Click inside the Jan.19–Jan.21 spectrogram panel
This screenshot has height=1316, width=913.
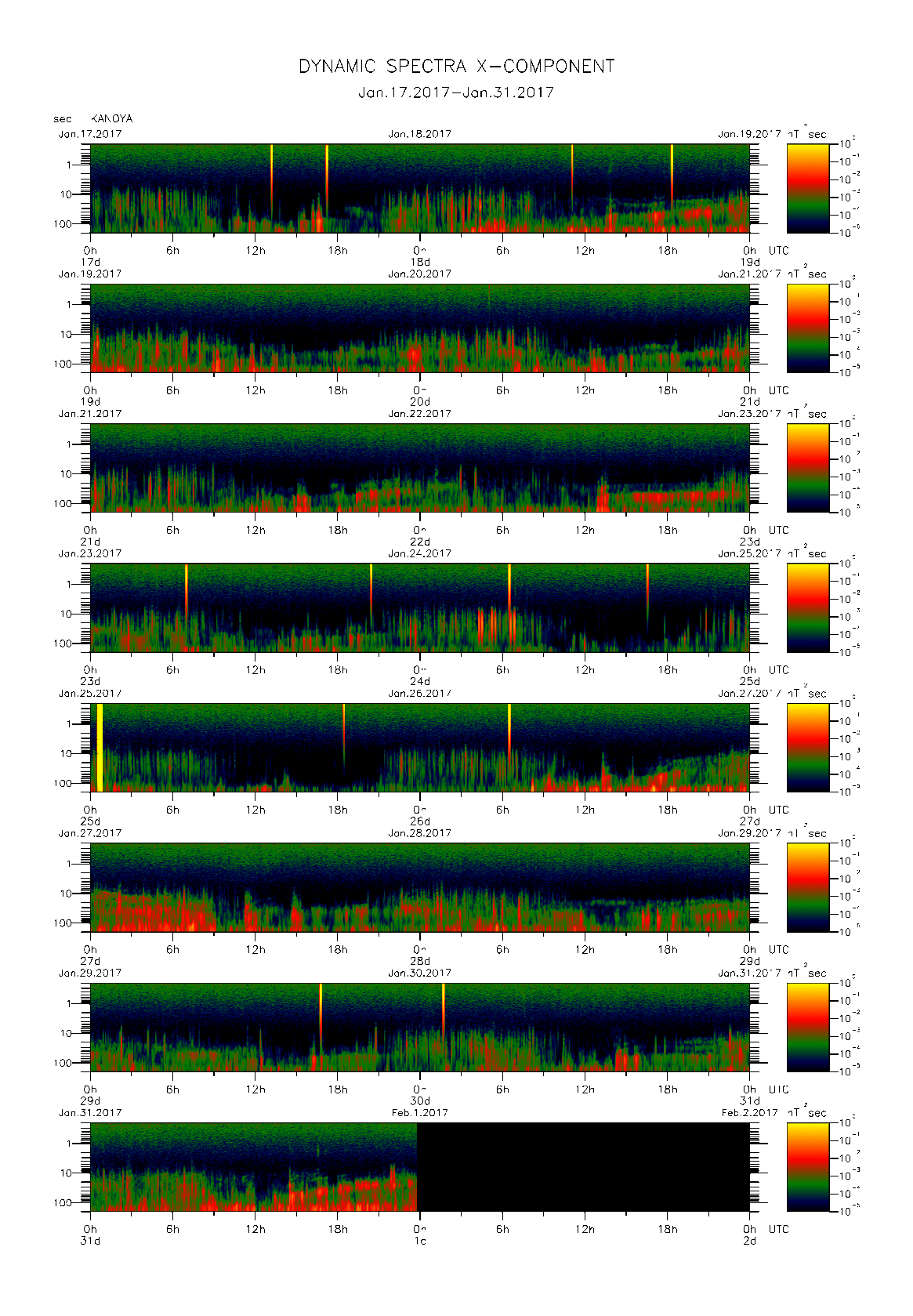pyautogui.click(x=420, y=328)
